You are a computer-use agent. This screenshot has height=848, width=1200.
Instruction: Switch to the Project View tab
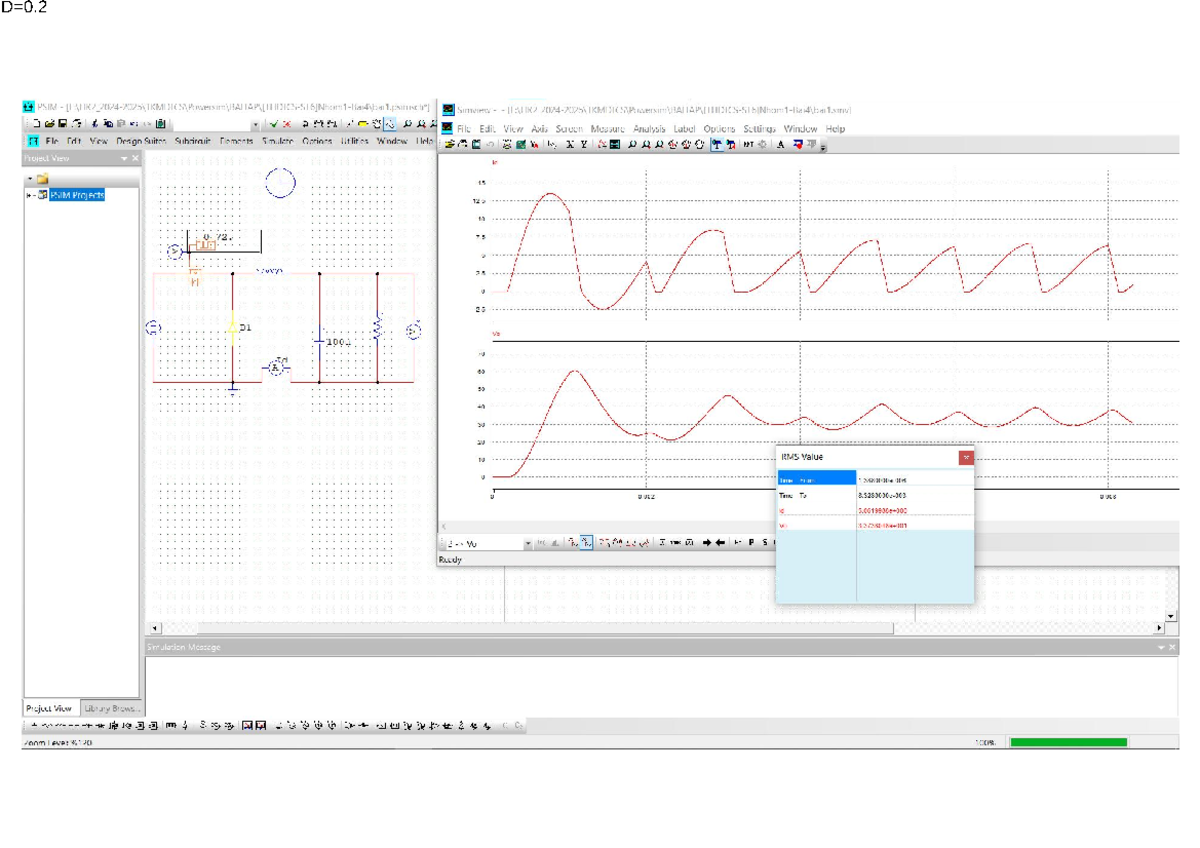coord(49,708)
